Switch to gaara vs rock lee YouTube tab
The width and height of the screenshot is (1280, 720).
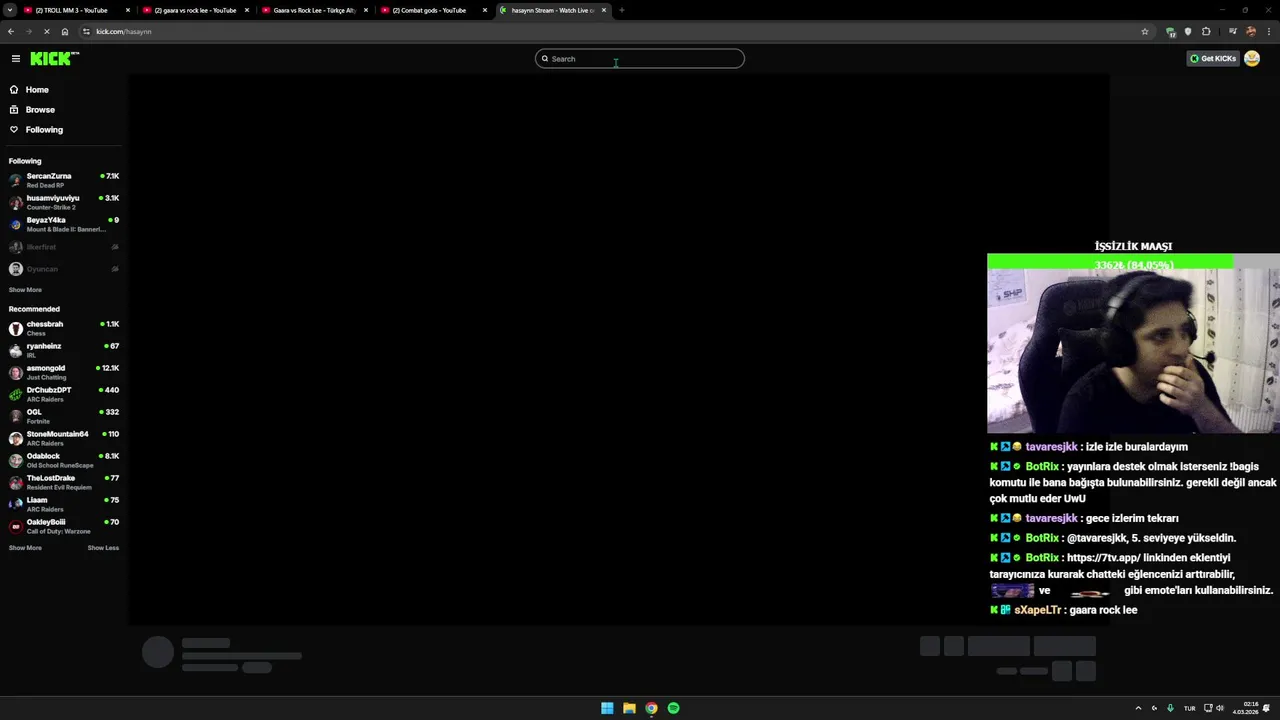(196, 10)
